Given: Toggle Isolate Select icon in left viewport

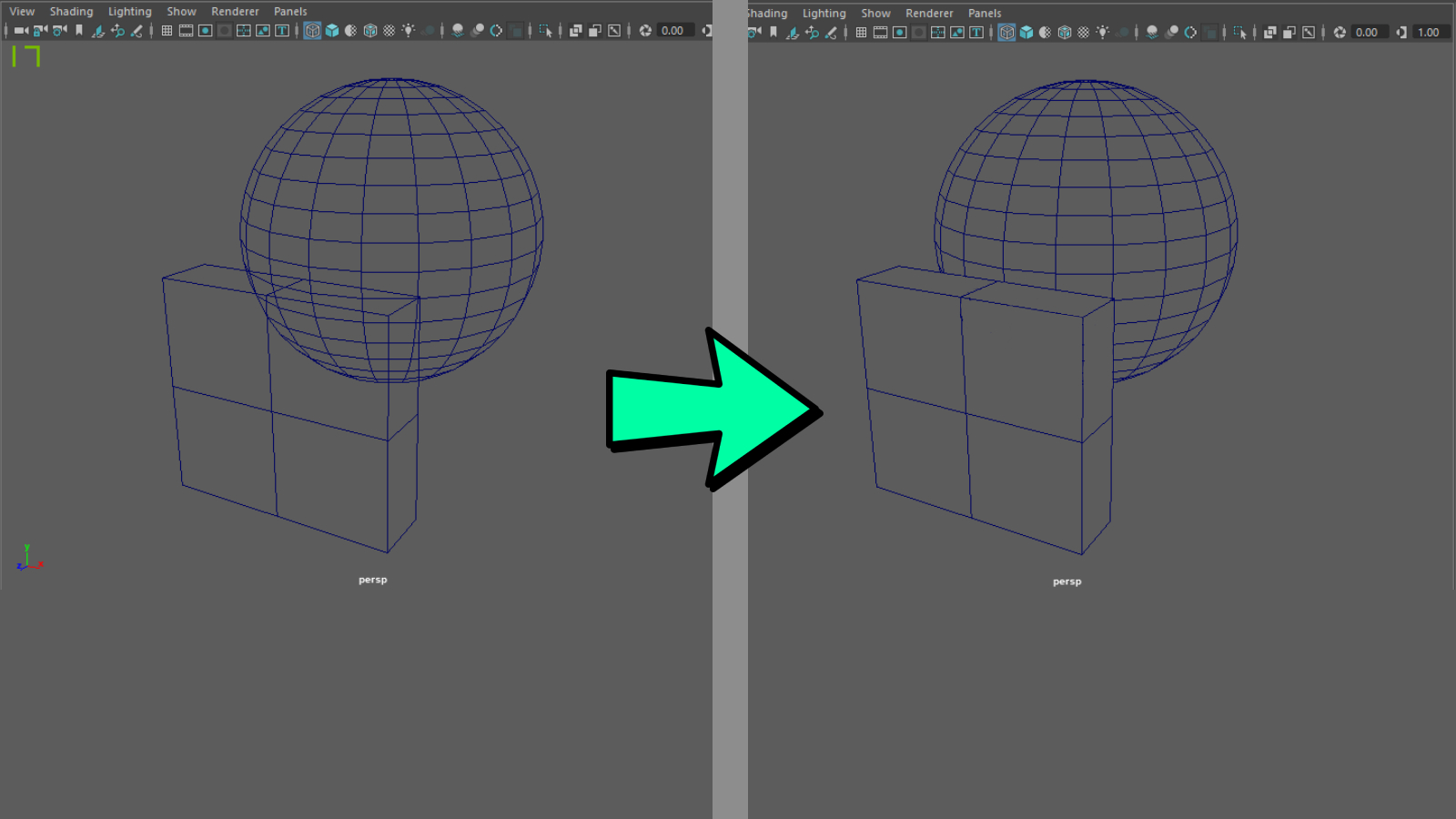Looking at the screenshot, I should pyautogui.click(x=545, y=30).
